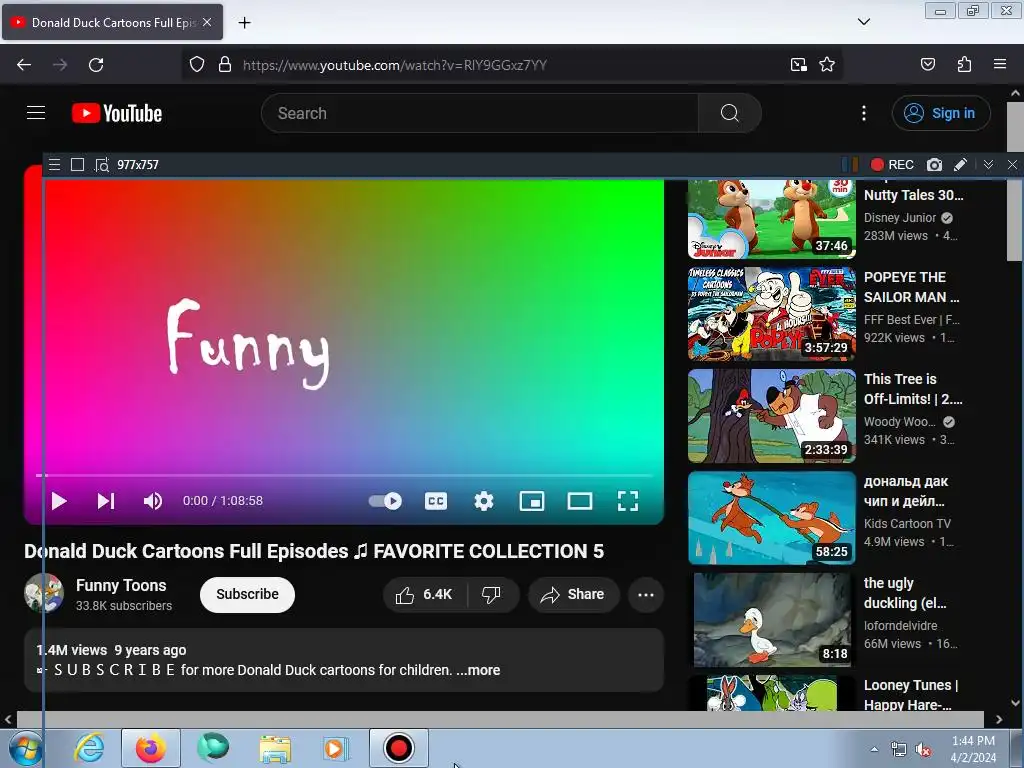Image resolution: width=1024 pixels, height=768 pixels.
Task: Select the recorder full-region square icon
Action: 77,165
